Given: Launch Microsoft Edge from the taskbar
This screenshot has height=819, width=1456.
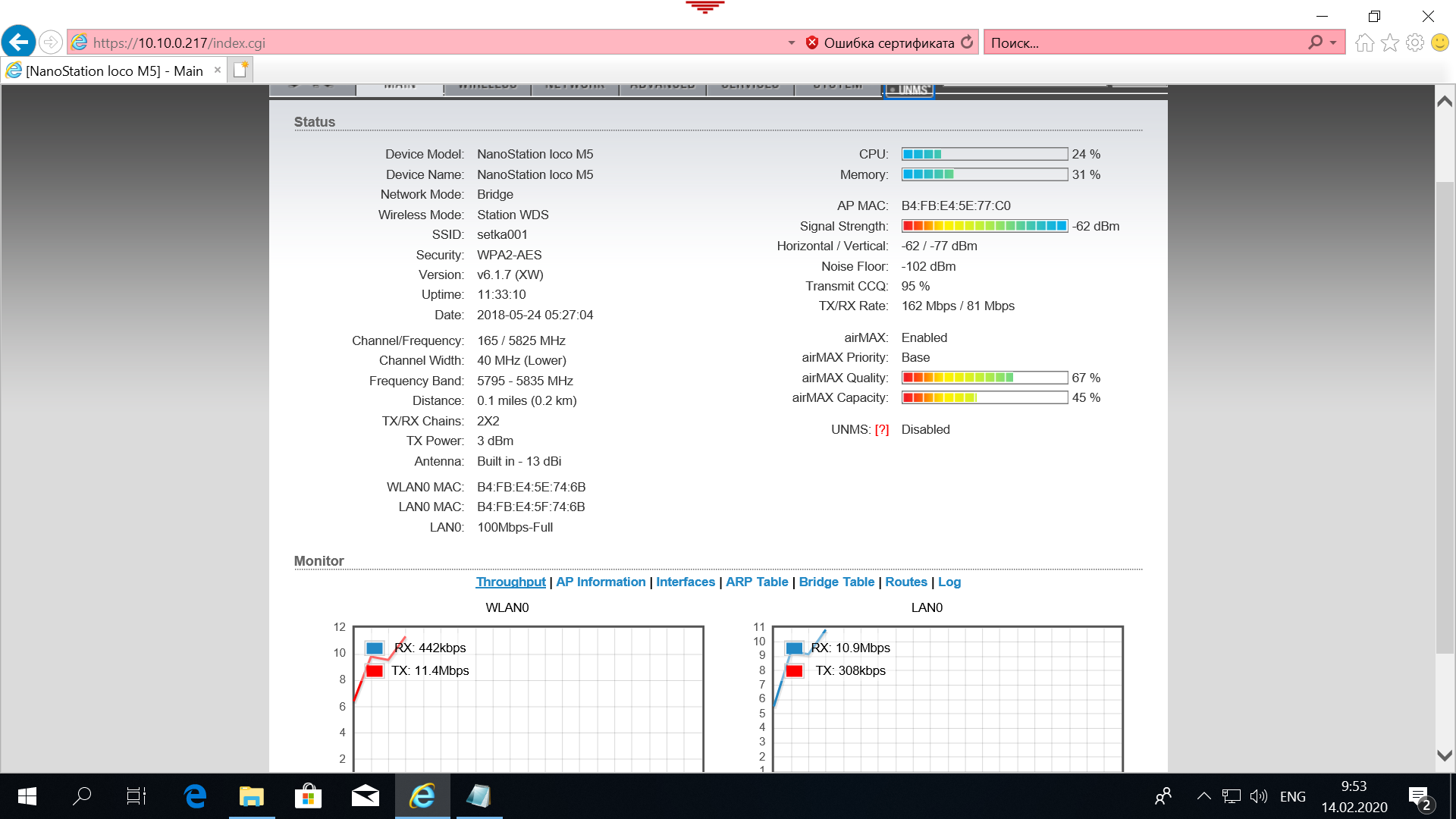Looking at the screenshot, I should click(195, 796).
